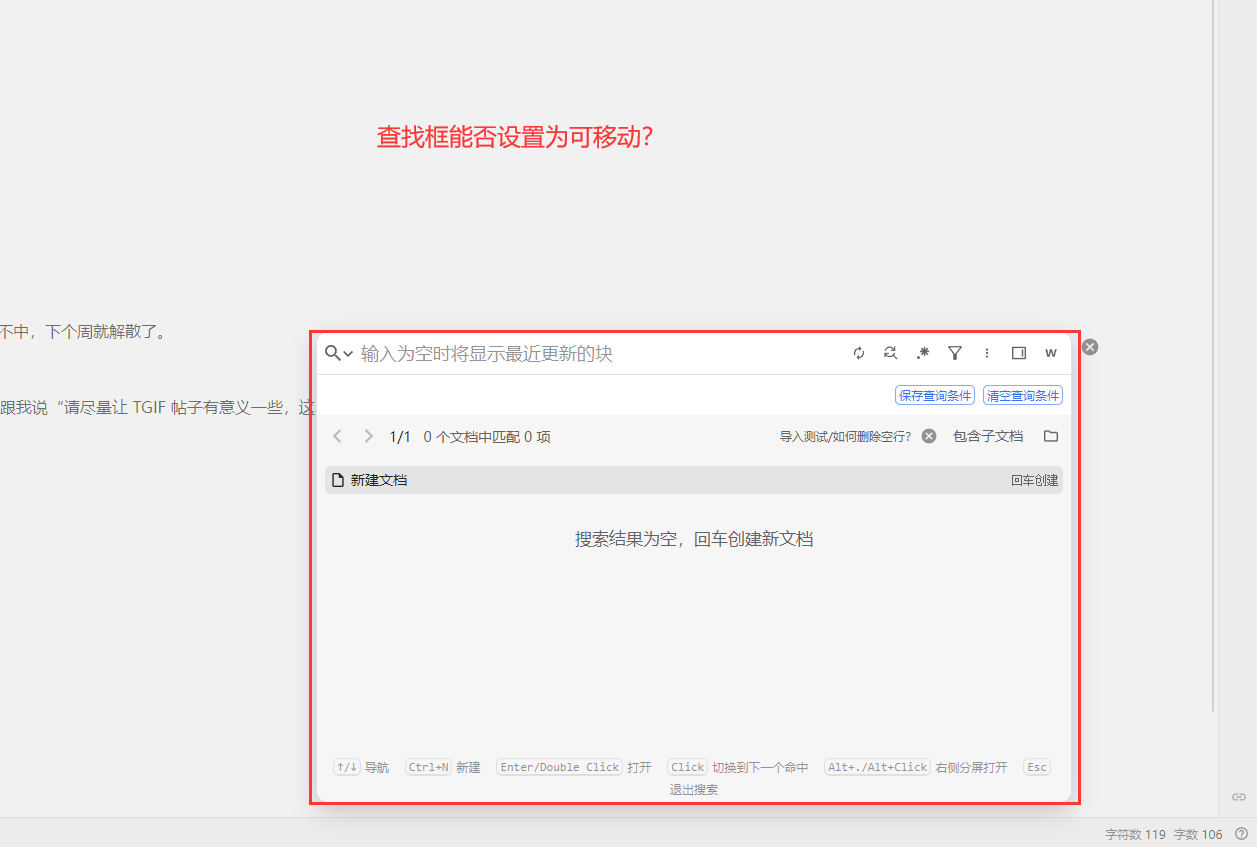This screenshot has width=1257, height=847.
Task: Toggle the preview panel layout icon
Action: coord(1019,353)
